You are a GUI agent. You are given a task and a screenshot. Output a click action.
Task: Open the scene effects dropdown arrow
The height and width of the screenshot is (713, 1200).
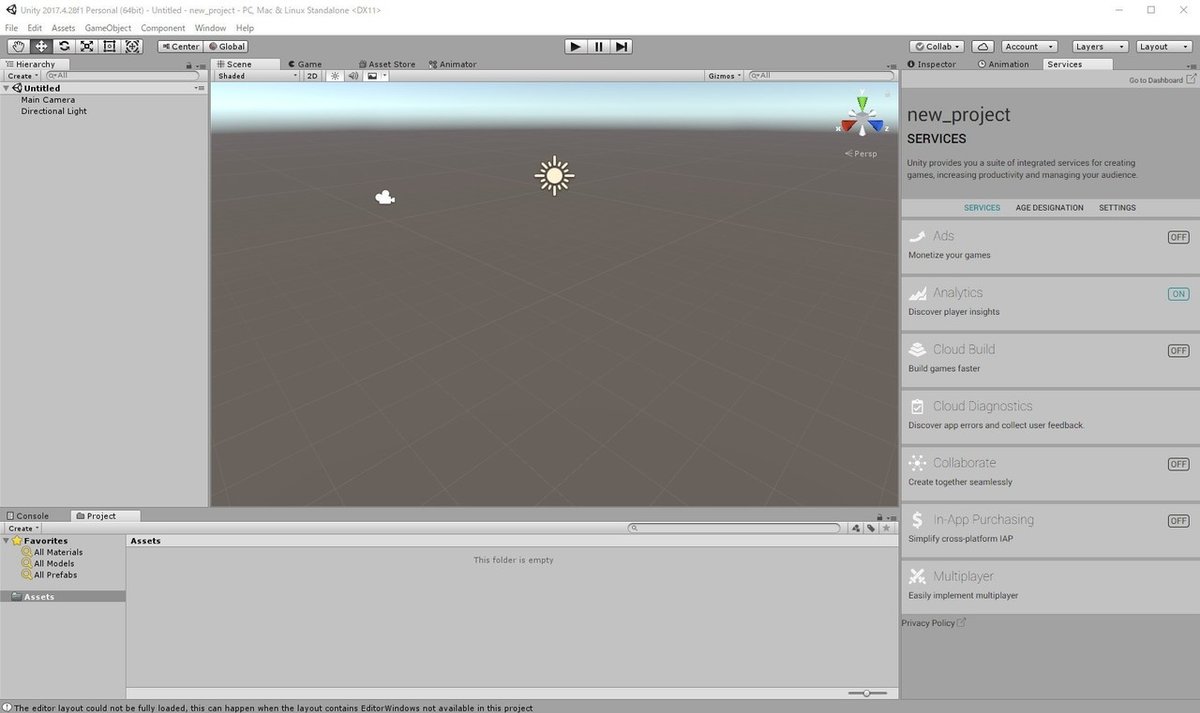coord(384,76)
